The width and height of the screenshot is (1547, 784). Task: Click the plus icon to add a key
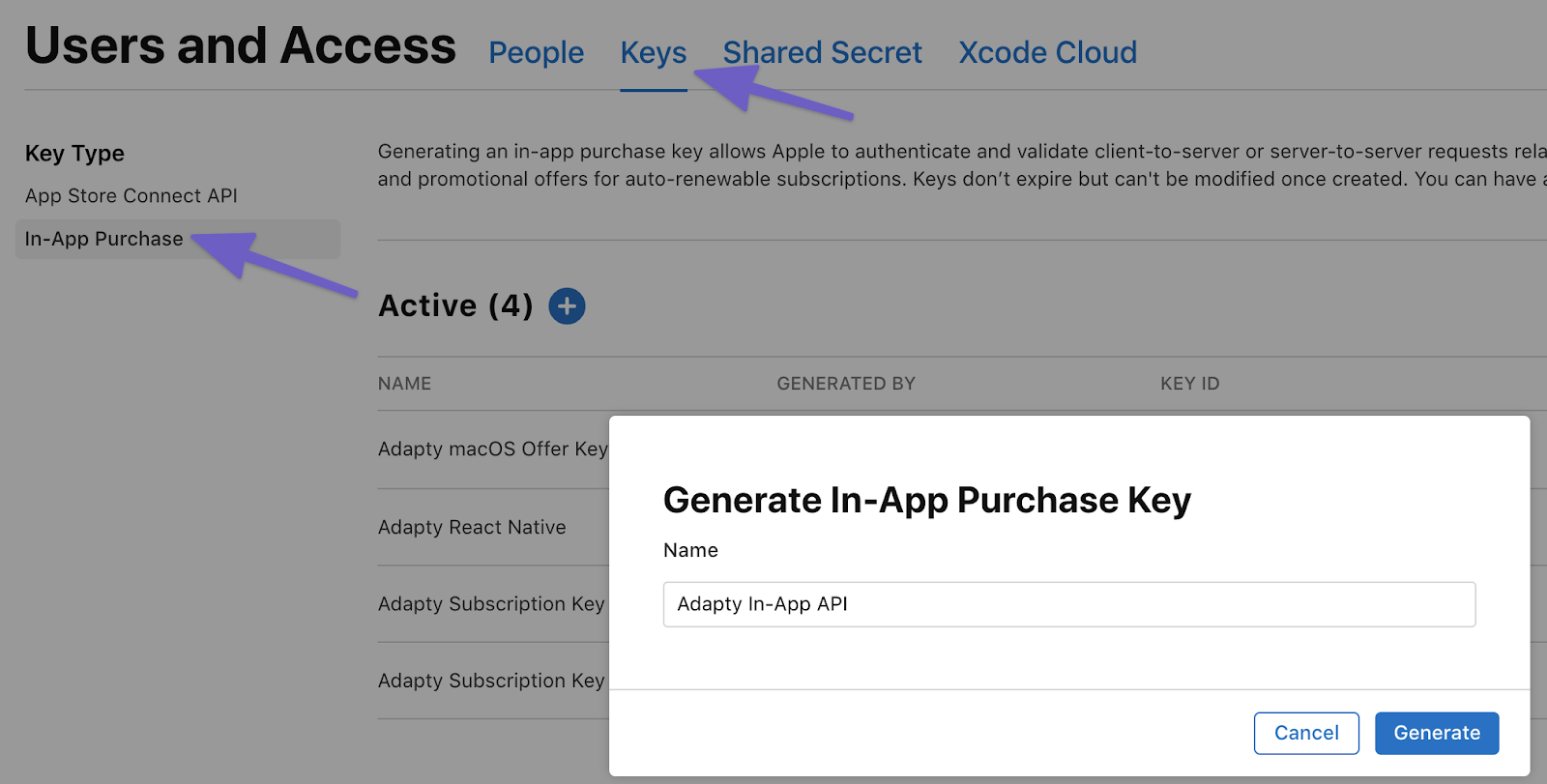(x=567, y=306)
